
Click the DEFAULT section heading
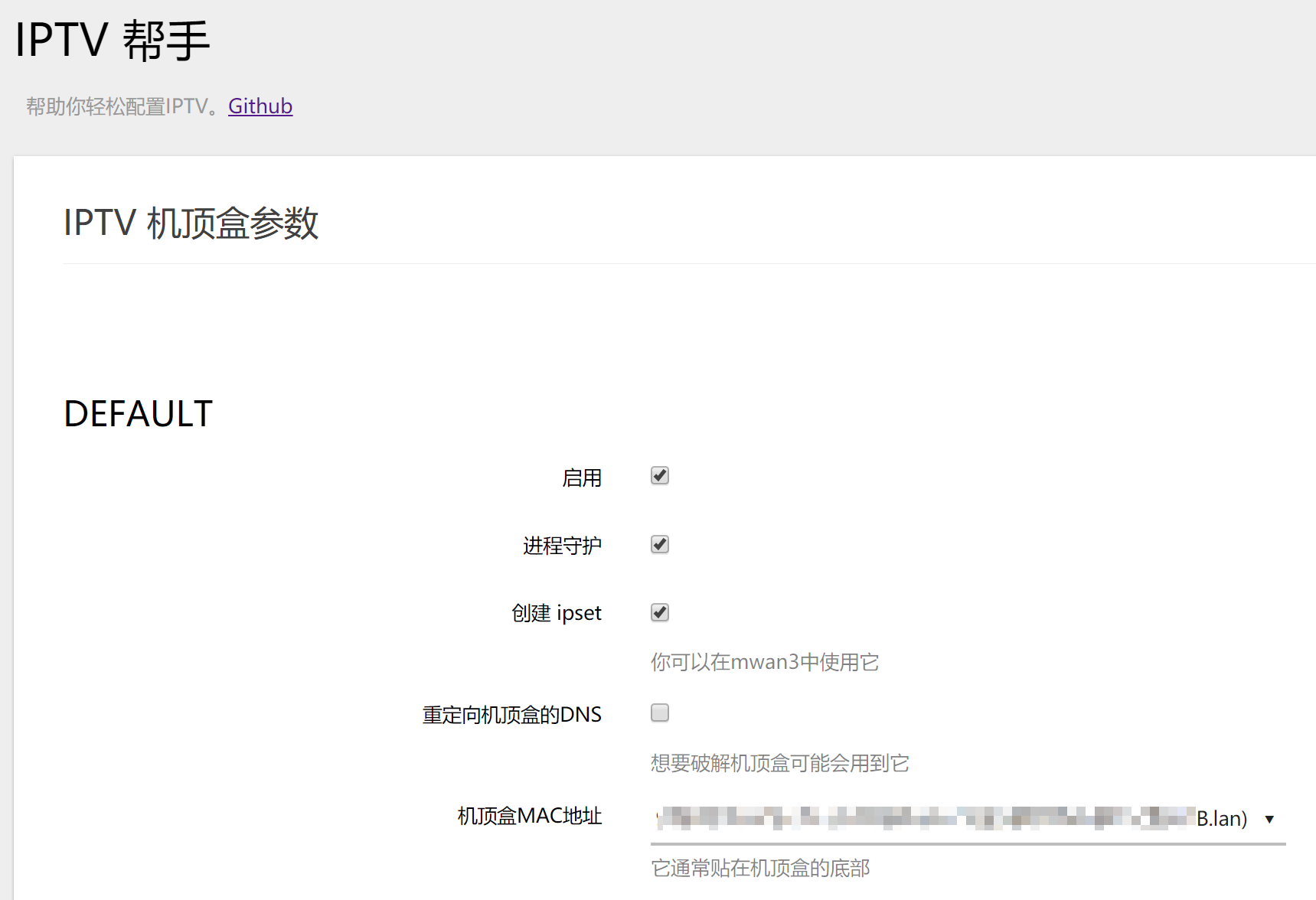(138, 414)
